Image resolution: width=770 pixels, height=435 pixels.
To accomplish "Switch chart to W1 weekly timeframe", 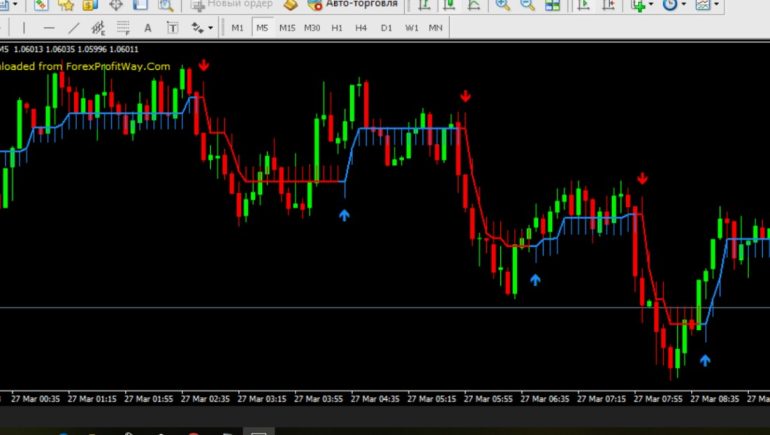I will click(411, 28).
